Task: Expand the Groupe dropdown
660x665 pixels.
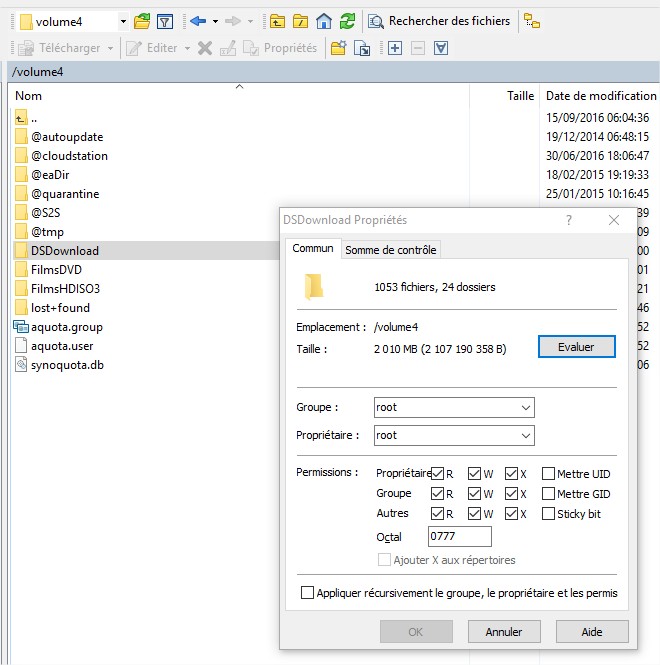Action: (526, 408)
